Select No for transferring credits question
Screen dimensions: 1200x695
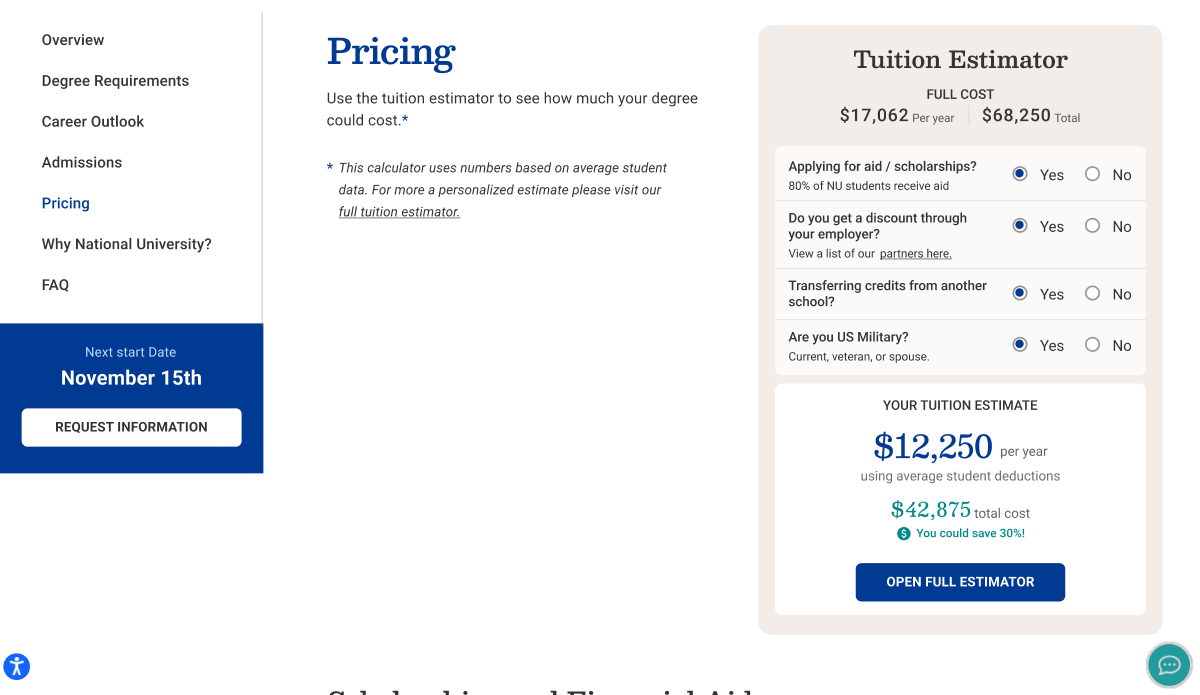point(1092,293)
